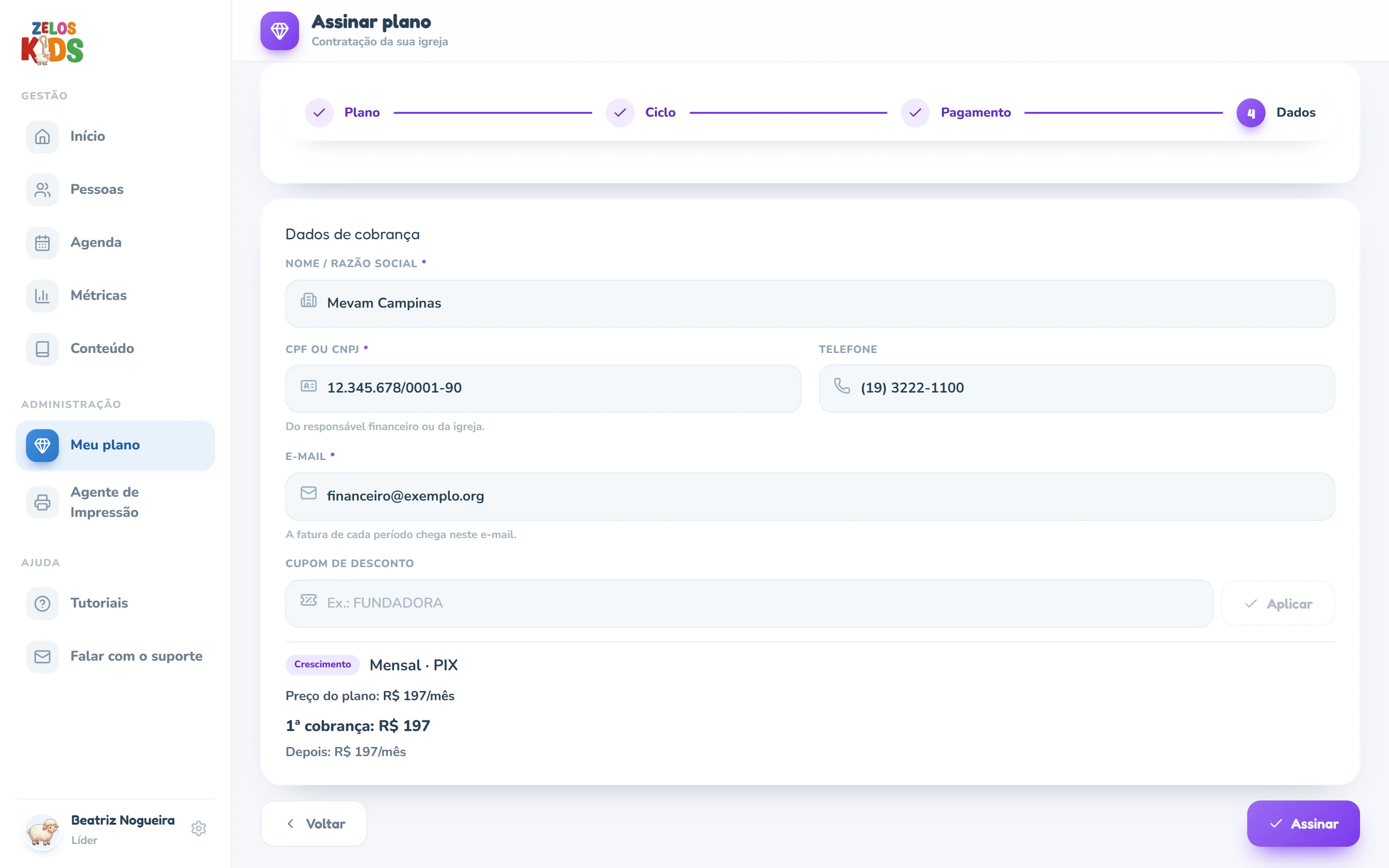
Task: Click the phone icon in Telefone field
Action: point(842,386)
